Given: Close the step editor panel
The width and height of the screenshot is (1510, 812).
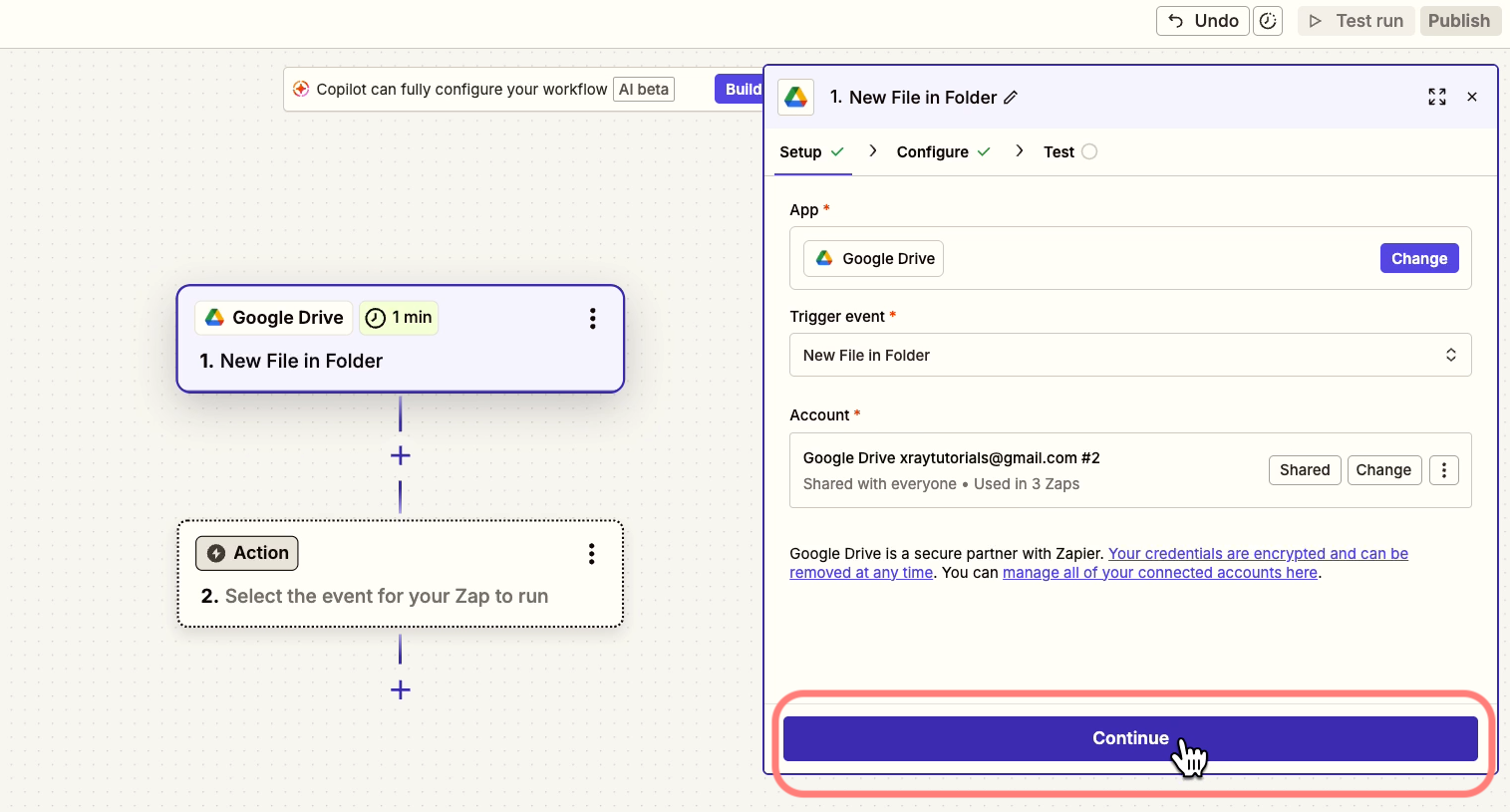Looking at the screenshot, I should coord(1472,97).
